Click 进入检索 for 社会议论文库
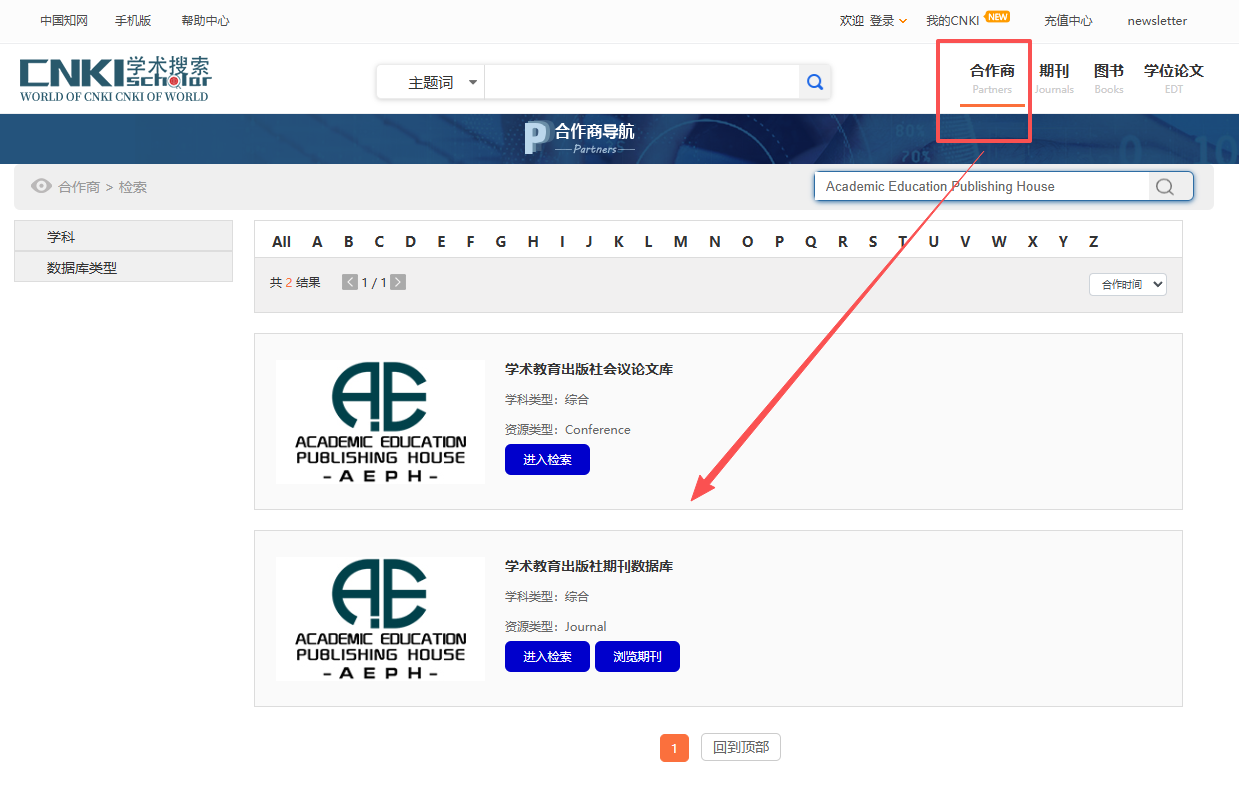The width and height of the screenshot is (1239, 788). (547, 460)
